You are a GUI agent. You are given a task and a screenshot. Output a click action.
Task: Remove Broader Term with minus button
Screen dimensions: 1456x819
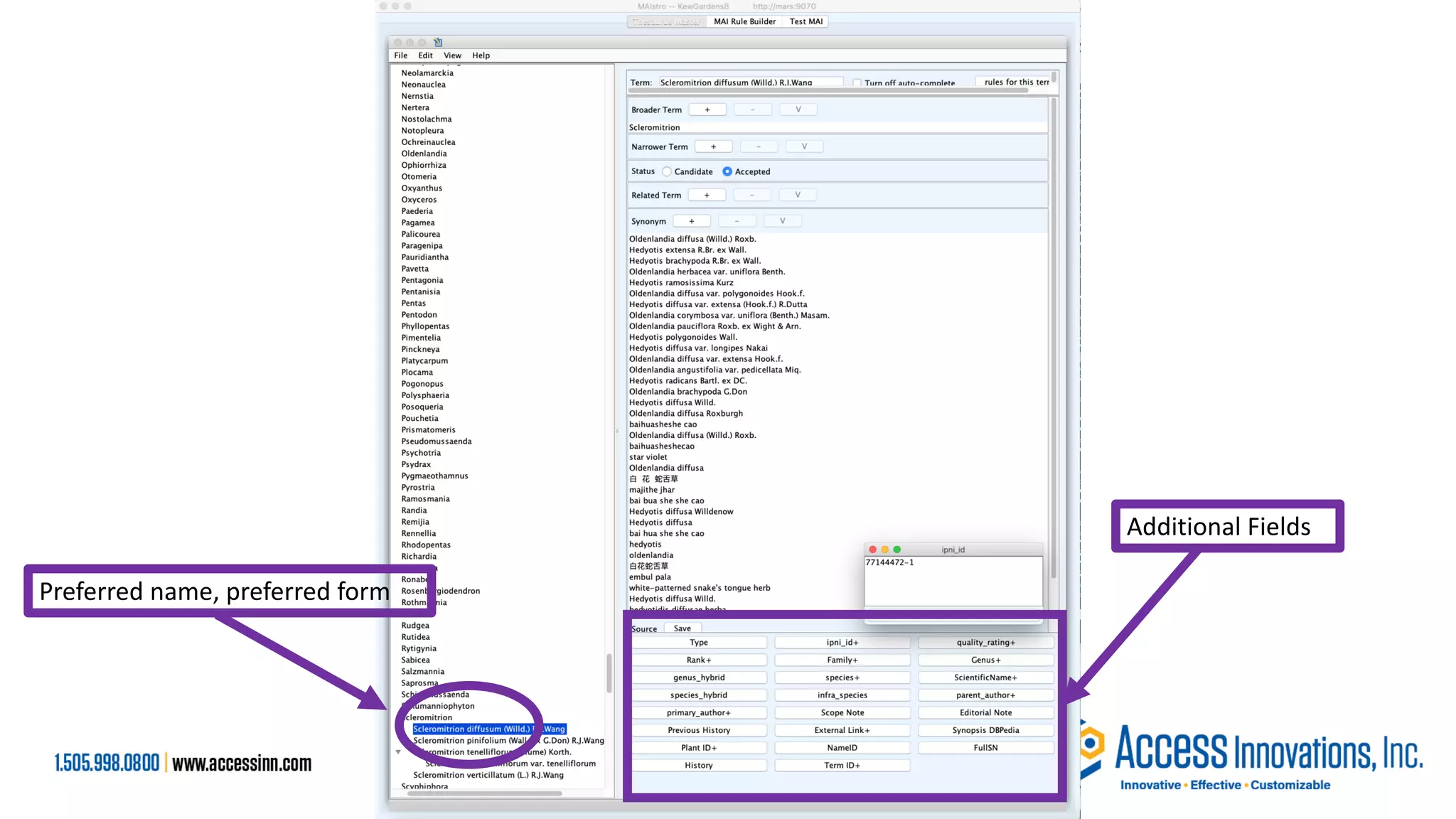pyautogui.click(x=752, y=109)
